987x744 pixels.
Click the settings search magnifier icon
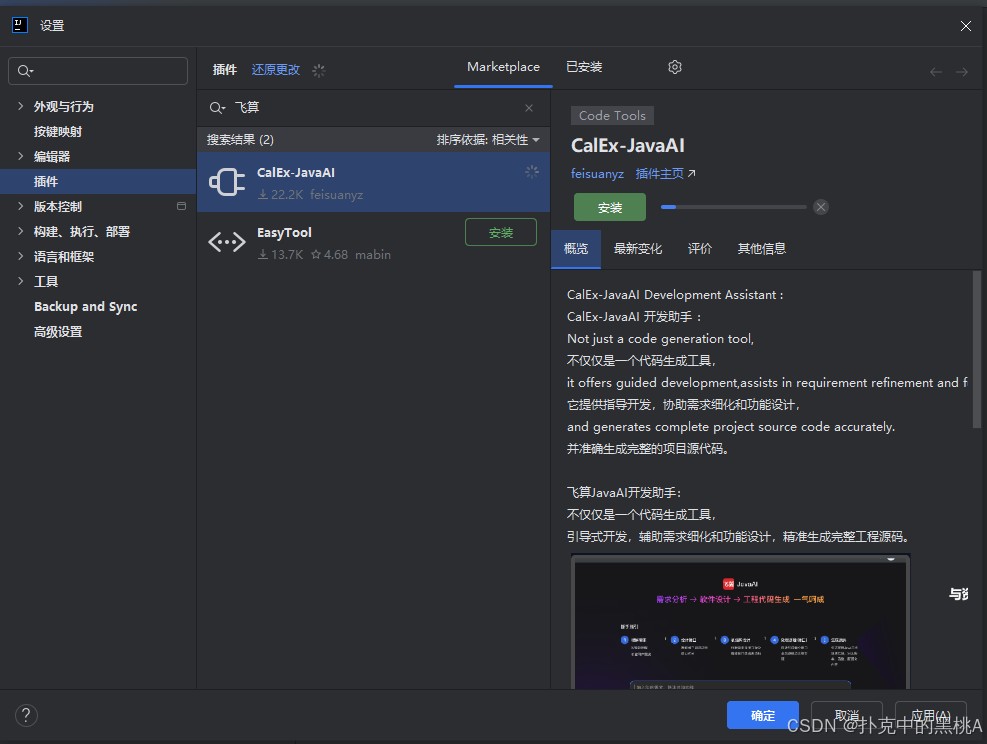(25, 71)
